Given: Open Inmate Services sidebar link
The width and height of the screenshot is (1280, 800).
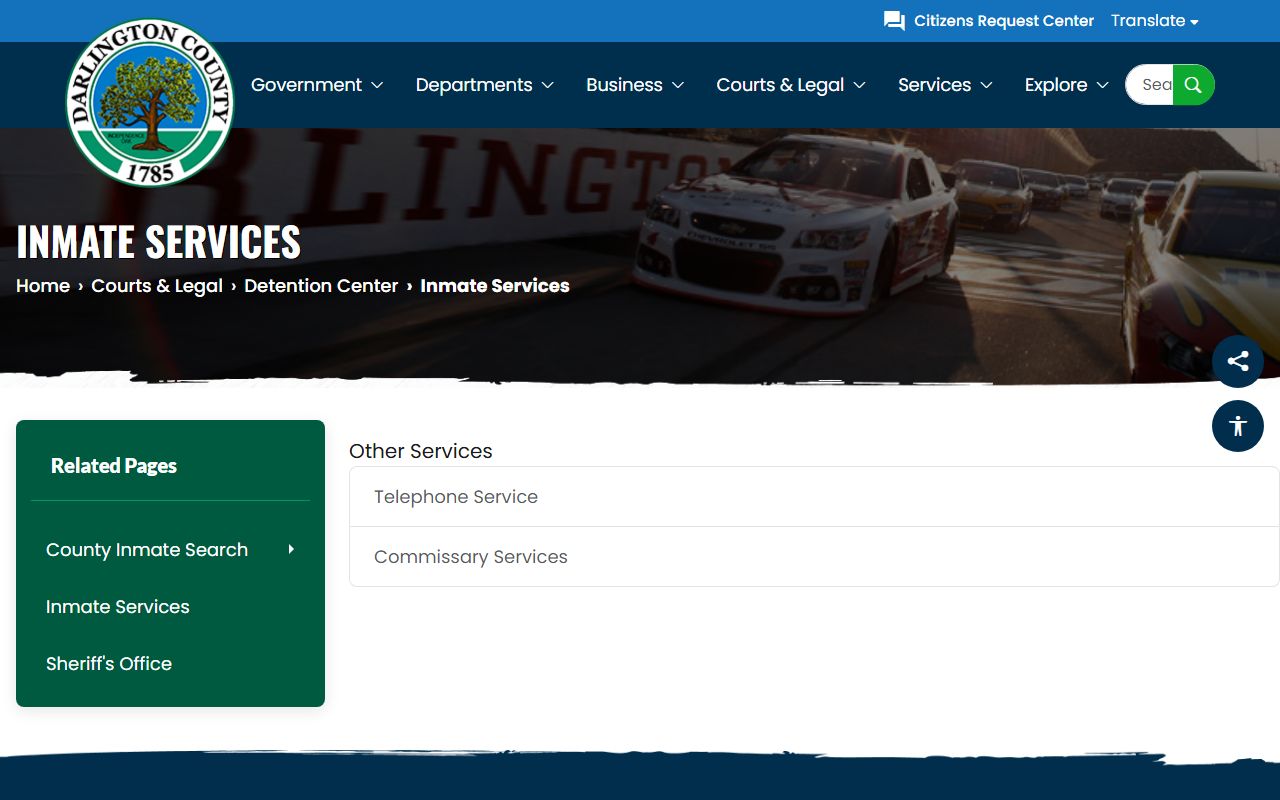Looking at the screenshot, I should pos(118,607).
